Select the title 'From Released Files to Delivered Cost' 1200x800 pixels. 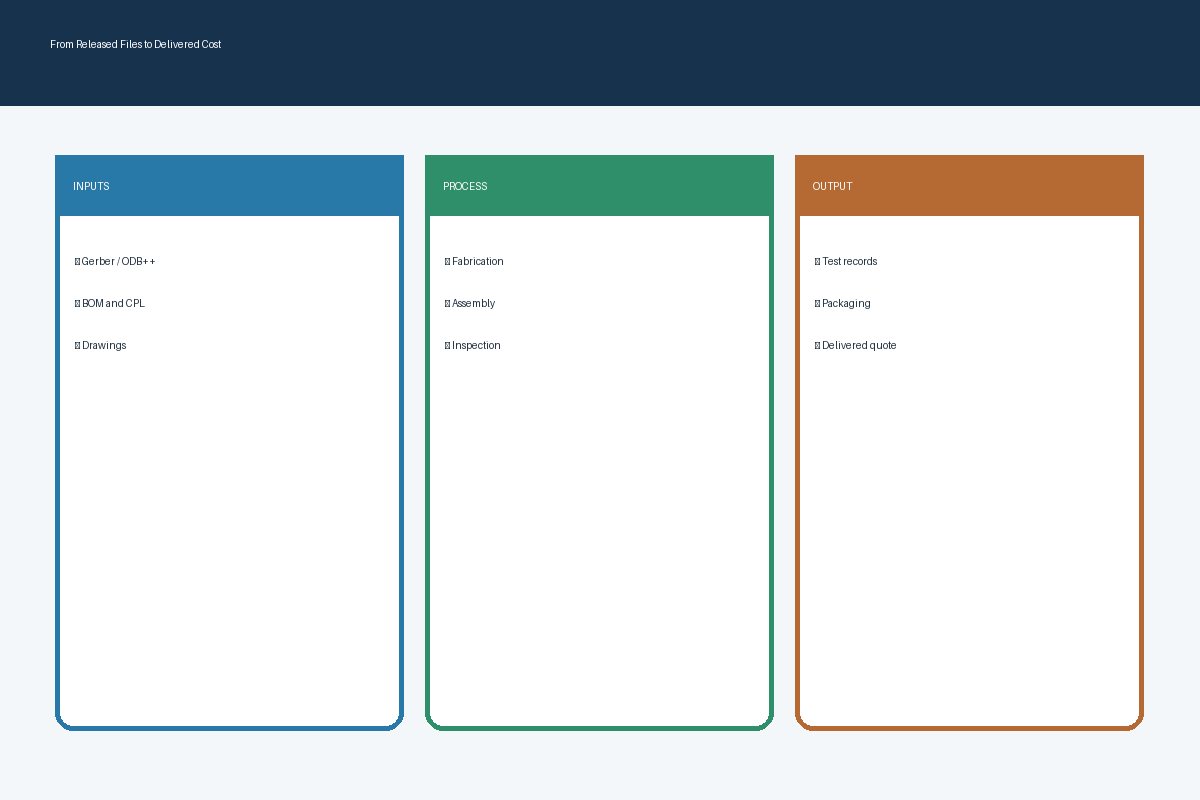point(136,45)
